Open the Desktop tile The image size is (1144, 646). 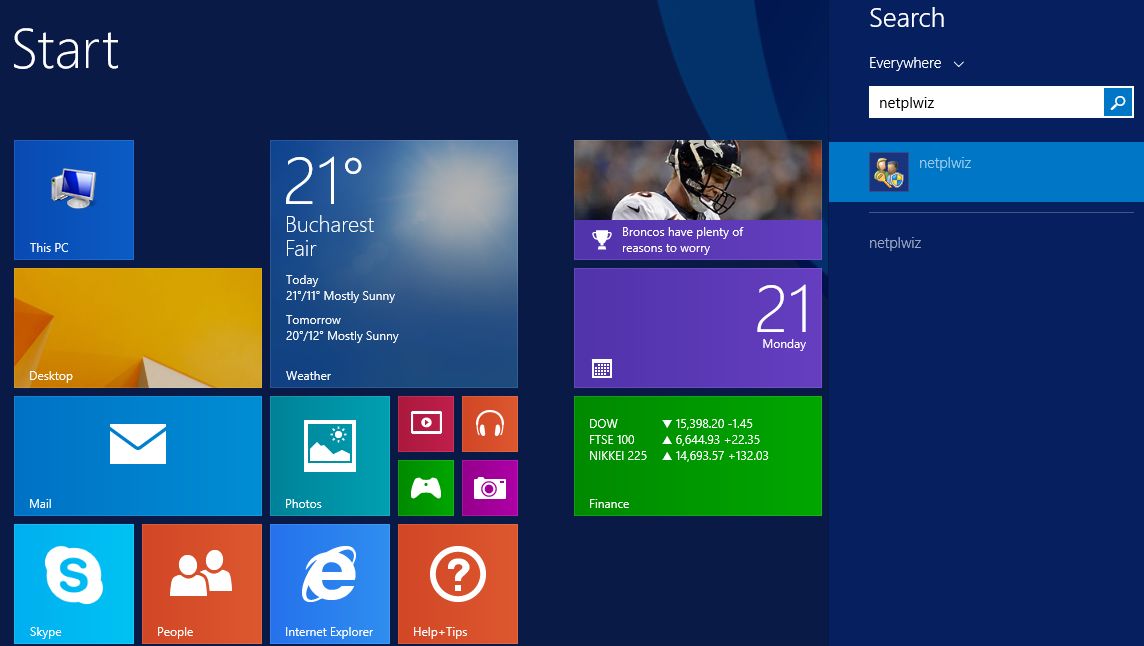[138, 328]
